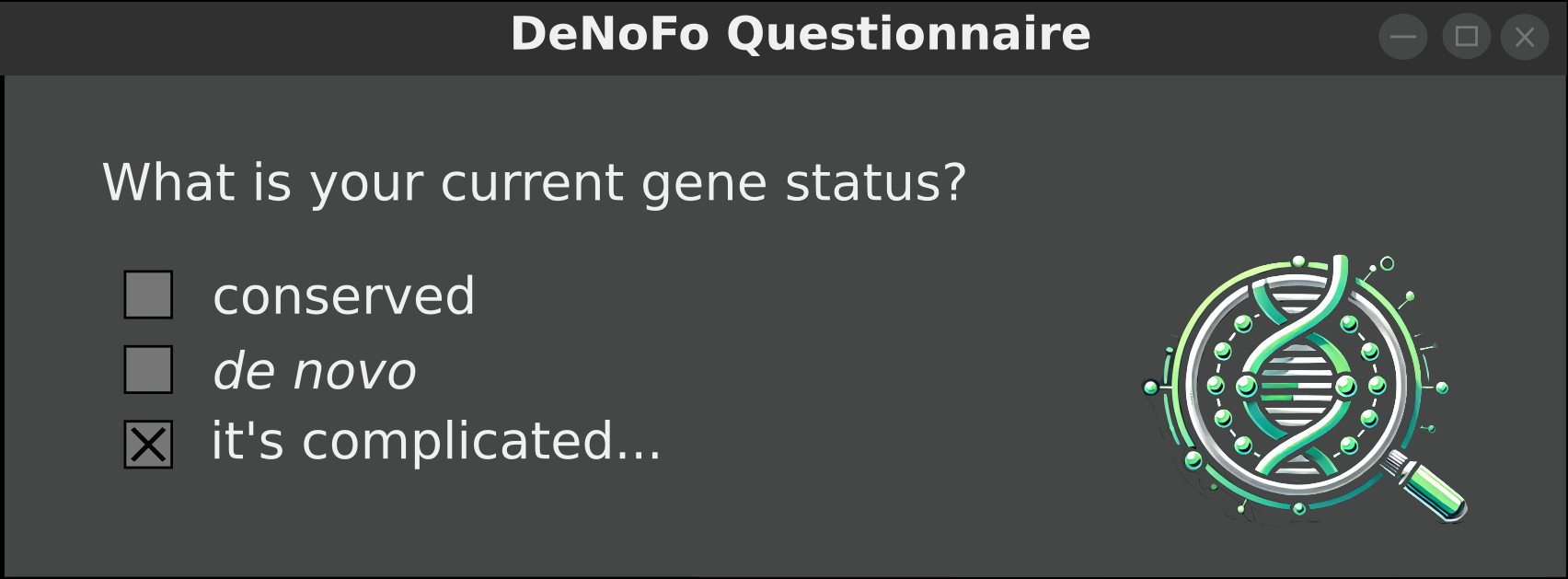1568x579 pixels.
Task: Click the DNA helix at the logo center
Action: point(1297,387)
